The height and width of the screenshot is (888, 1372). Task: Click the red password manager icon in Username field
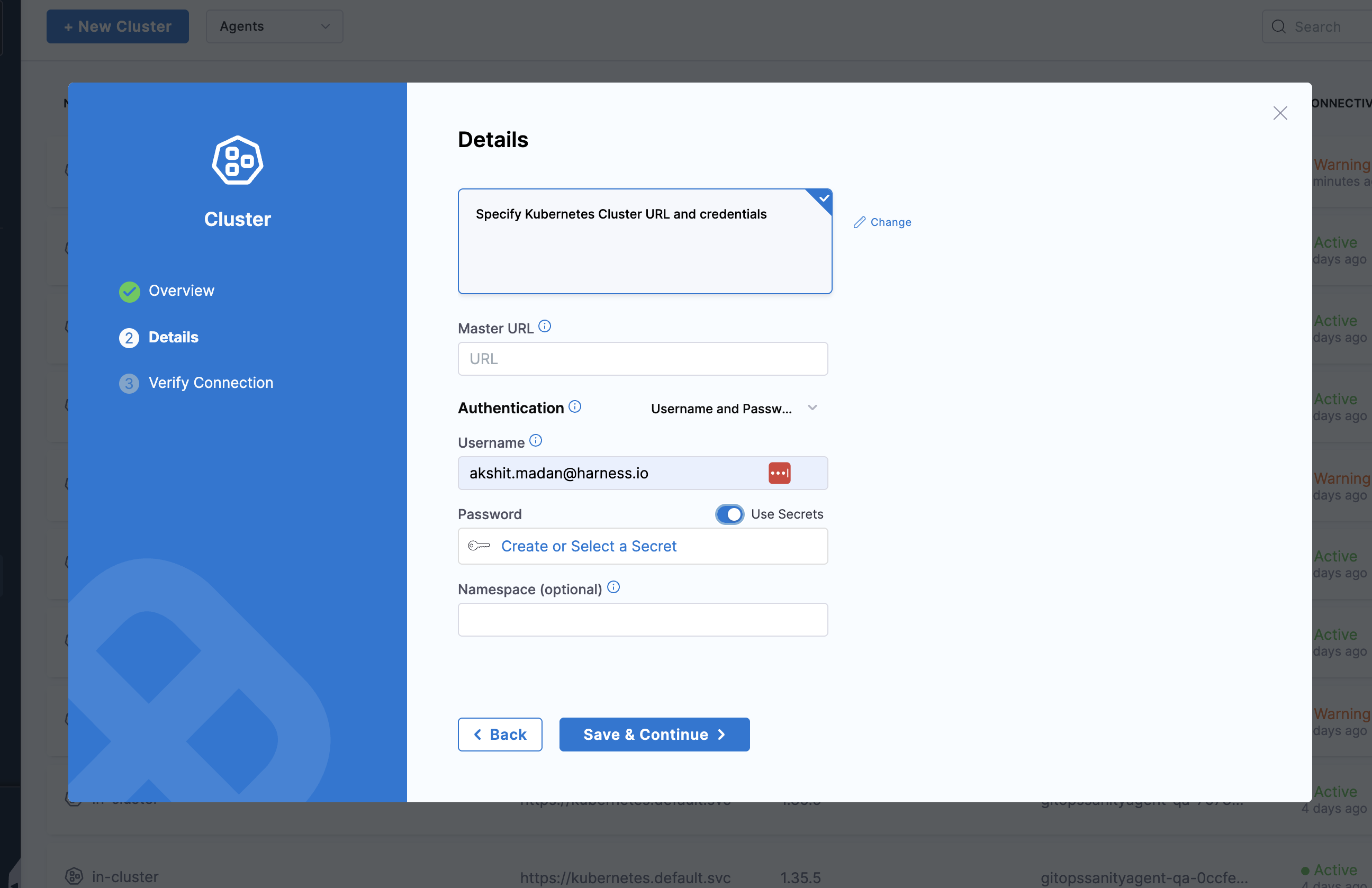(x=779, y=473)
